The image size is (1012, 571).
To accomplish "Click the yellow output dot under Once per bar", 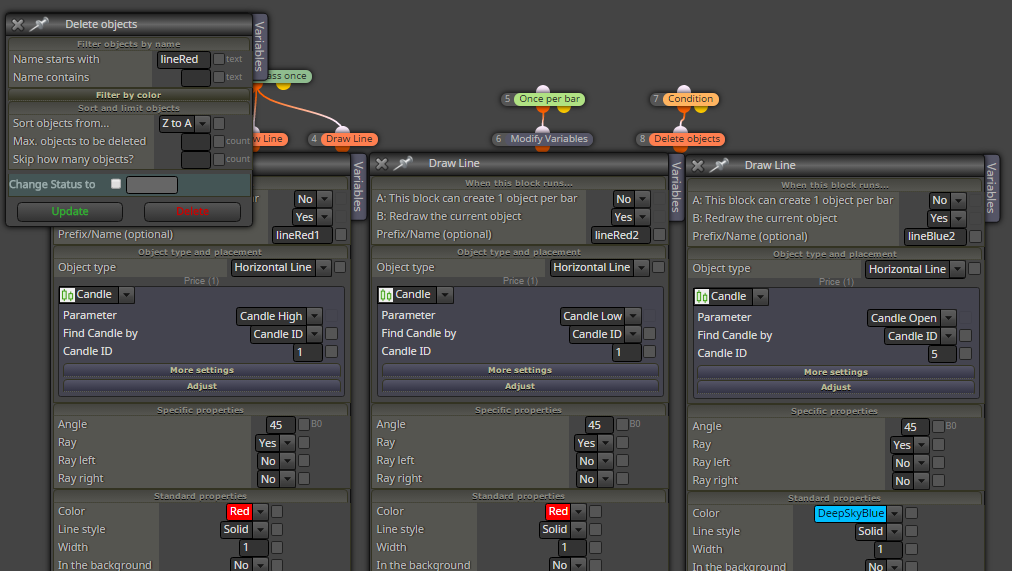I will [x=564, y=110].
